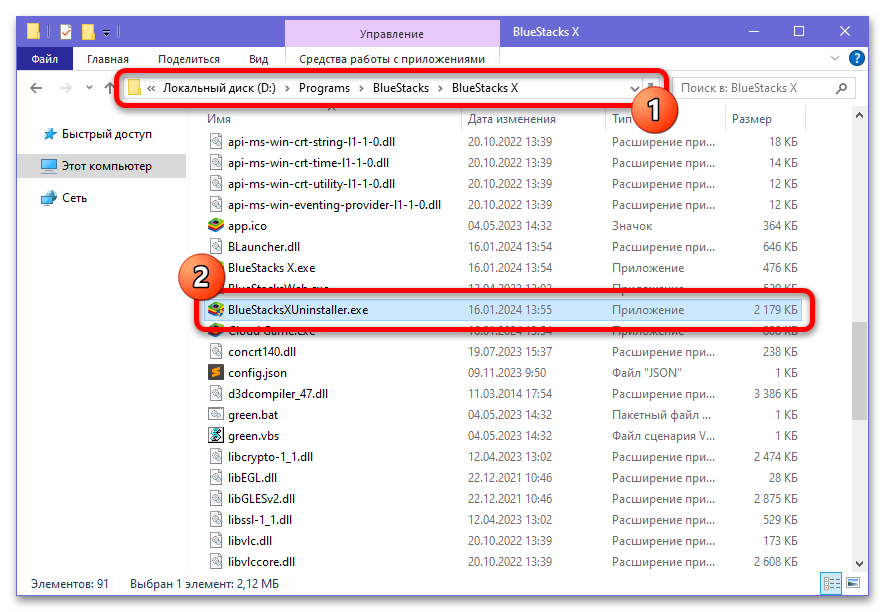Screen dimensions: 885x612
Task: Expand the address bar history dropdown
Action: (x=634, y=89)
